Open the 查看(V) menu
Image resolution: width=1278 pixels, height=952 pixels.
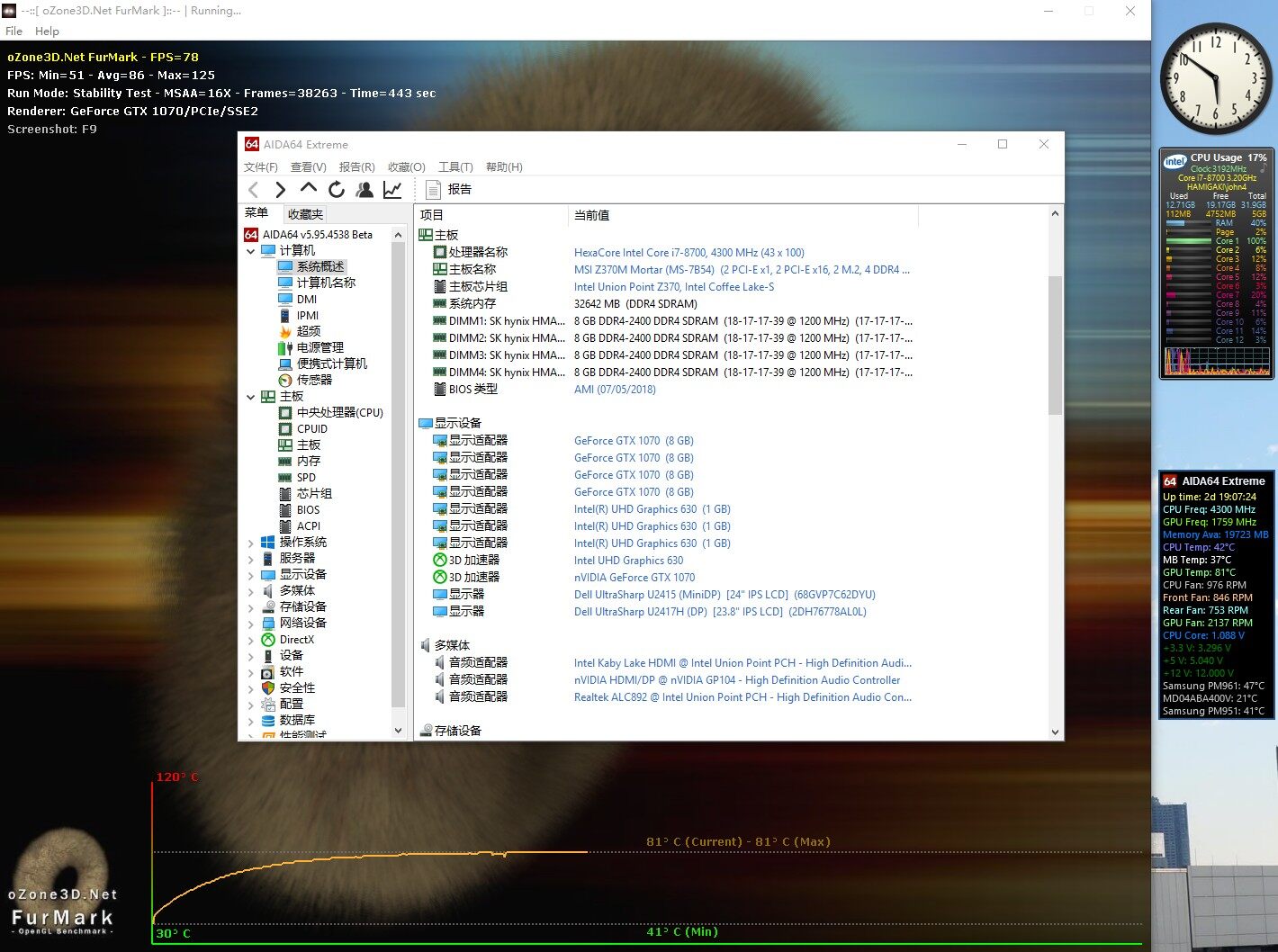pos(308,167)
